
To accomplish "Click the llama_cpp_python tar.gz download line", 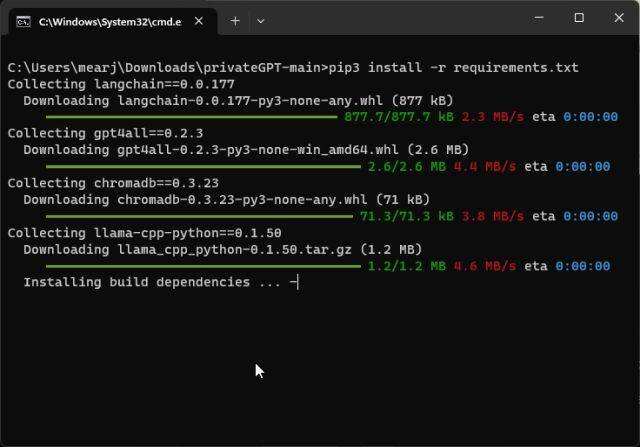I will (222, 250).
